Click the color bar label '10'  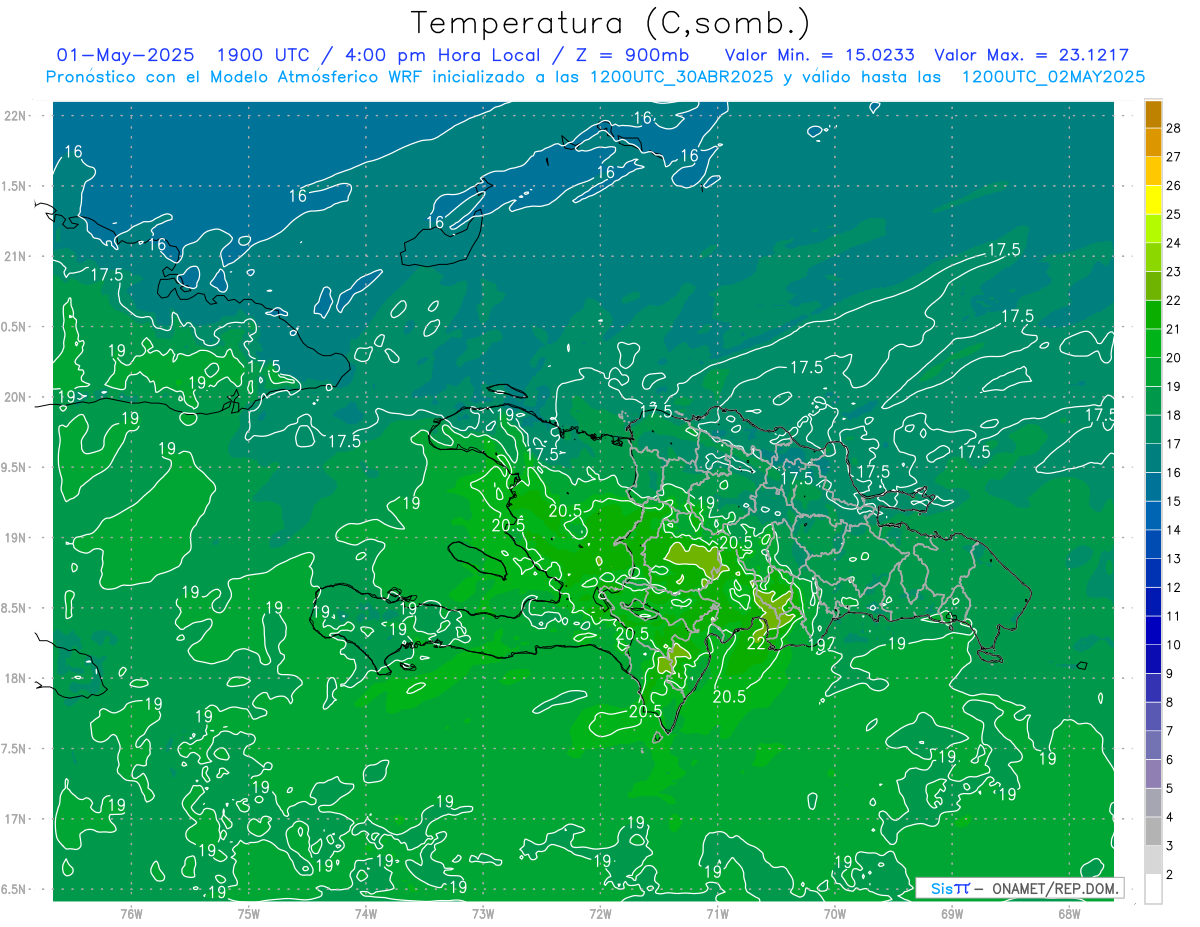[1174, 645]
